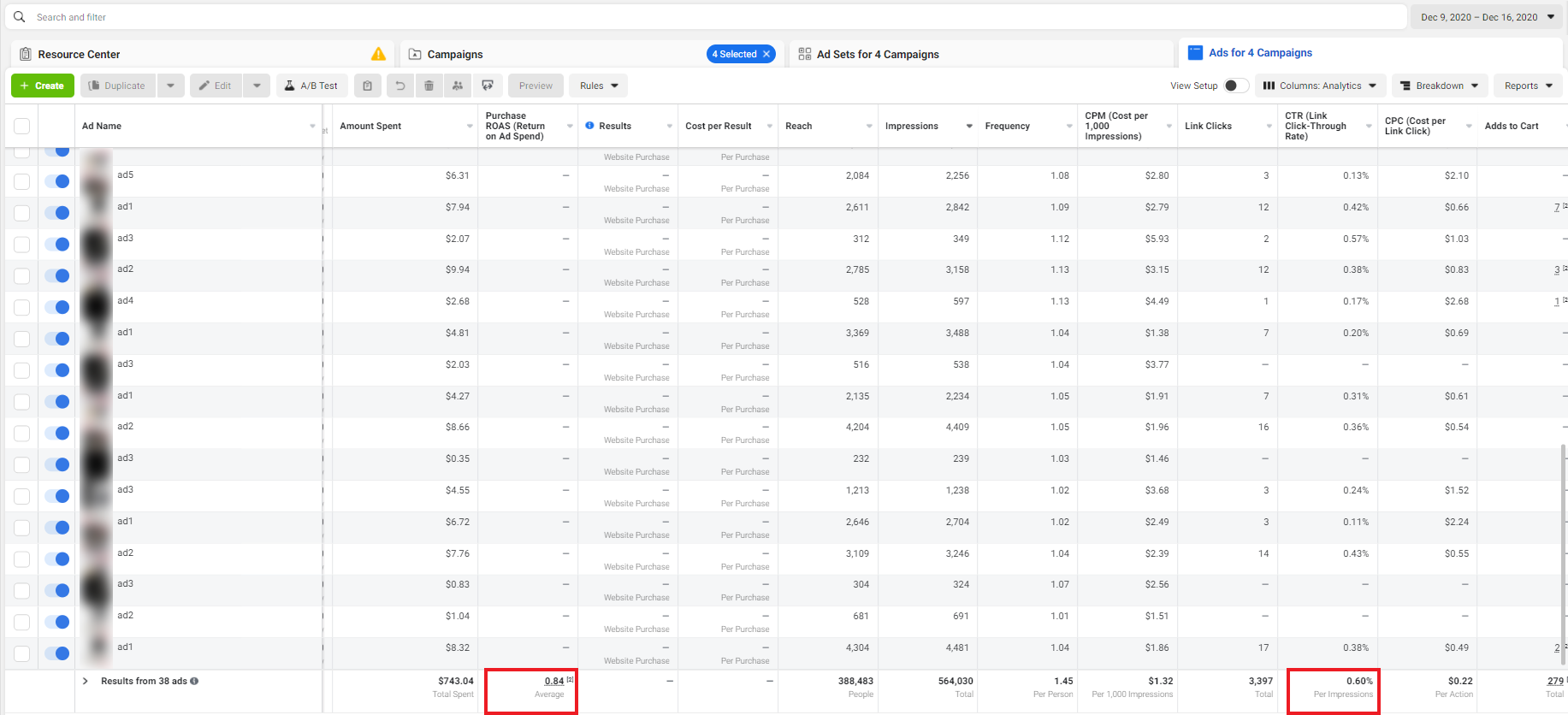
Task: Click the A/B Test button
Action: [311, 86]
